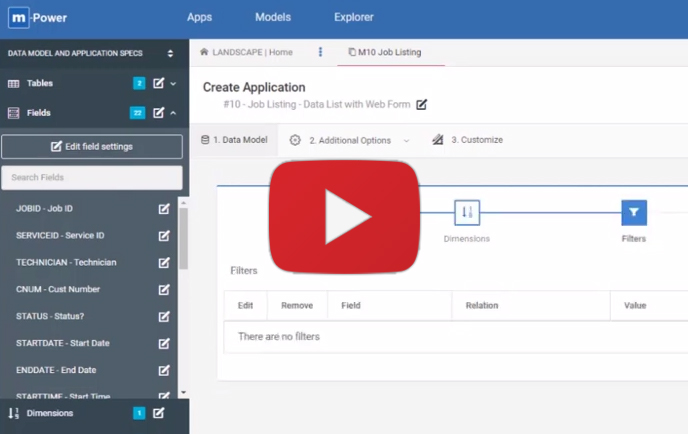Open the Models menu

tap(273, 17)
